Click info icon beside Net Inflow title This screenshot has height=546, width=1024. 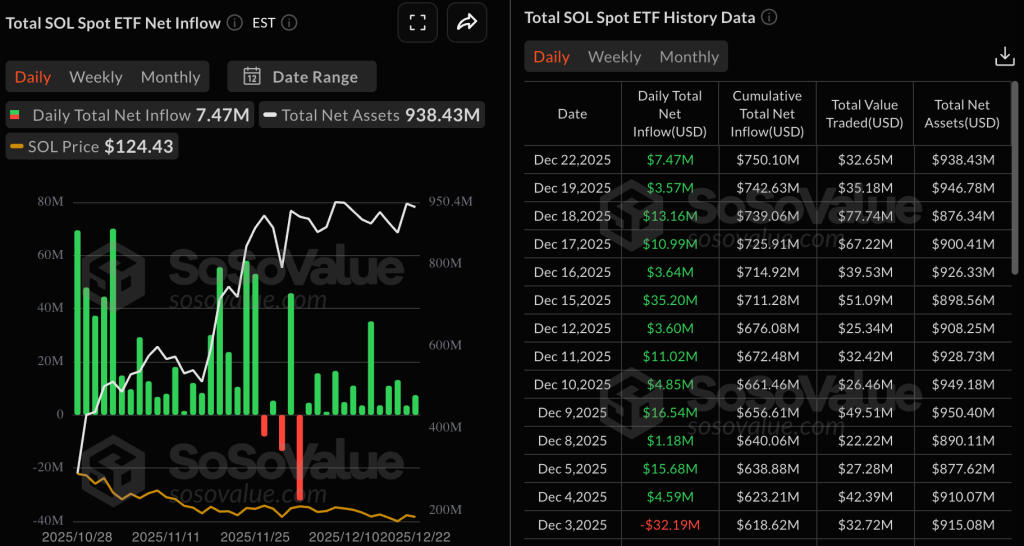(x=234, y=22)
